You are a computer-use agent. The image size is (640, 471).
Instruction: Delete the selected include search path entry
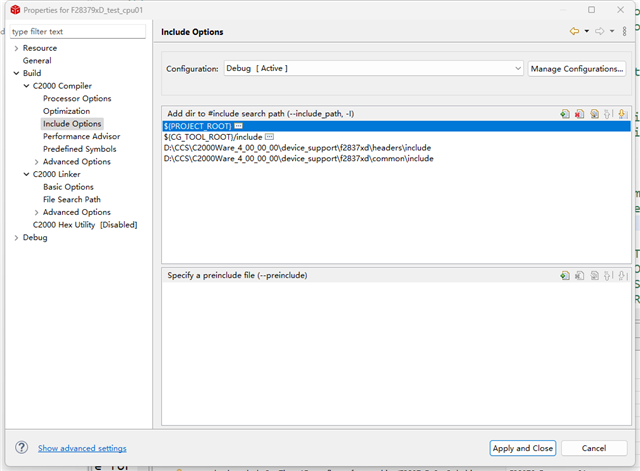pos(579,114)
